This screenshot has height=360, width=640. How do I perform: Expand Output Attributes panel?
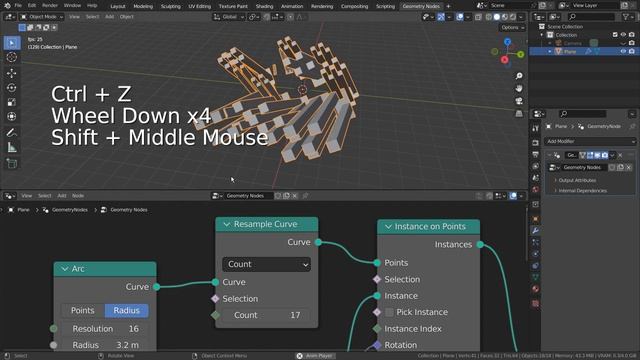577,180
